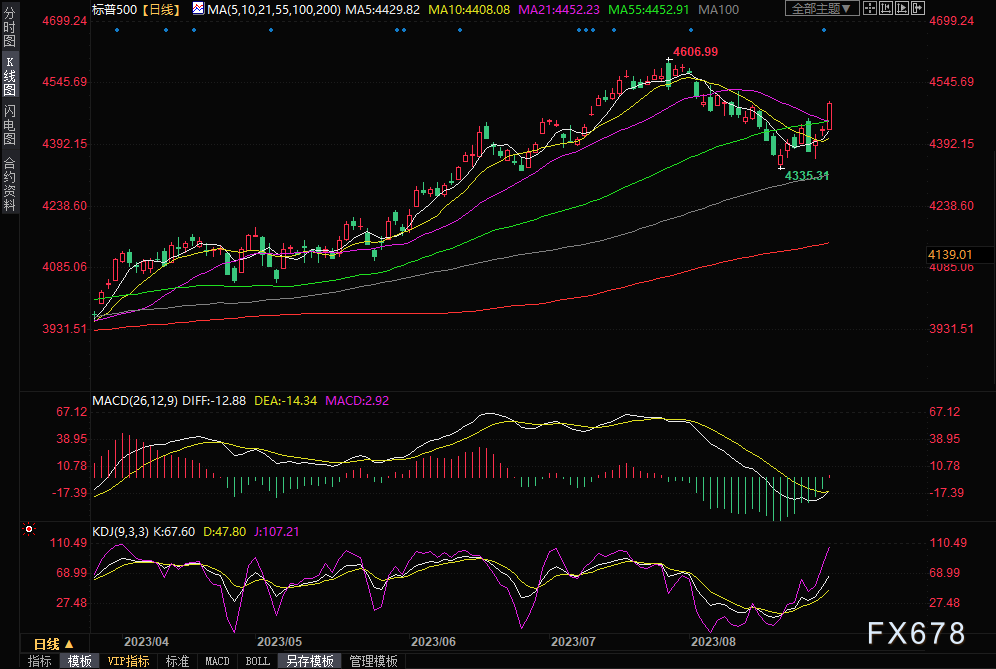Click the 管理模板 button
The width and height of the screenshot is (996, 669).
click(x=372, y=661)
